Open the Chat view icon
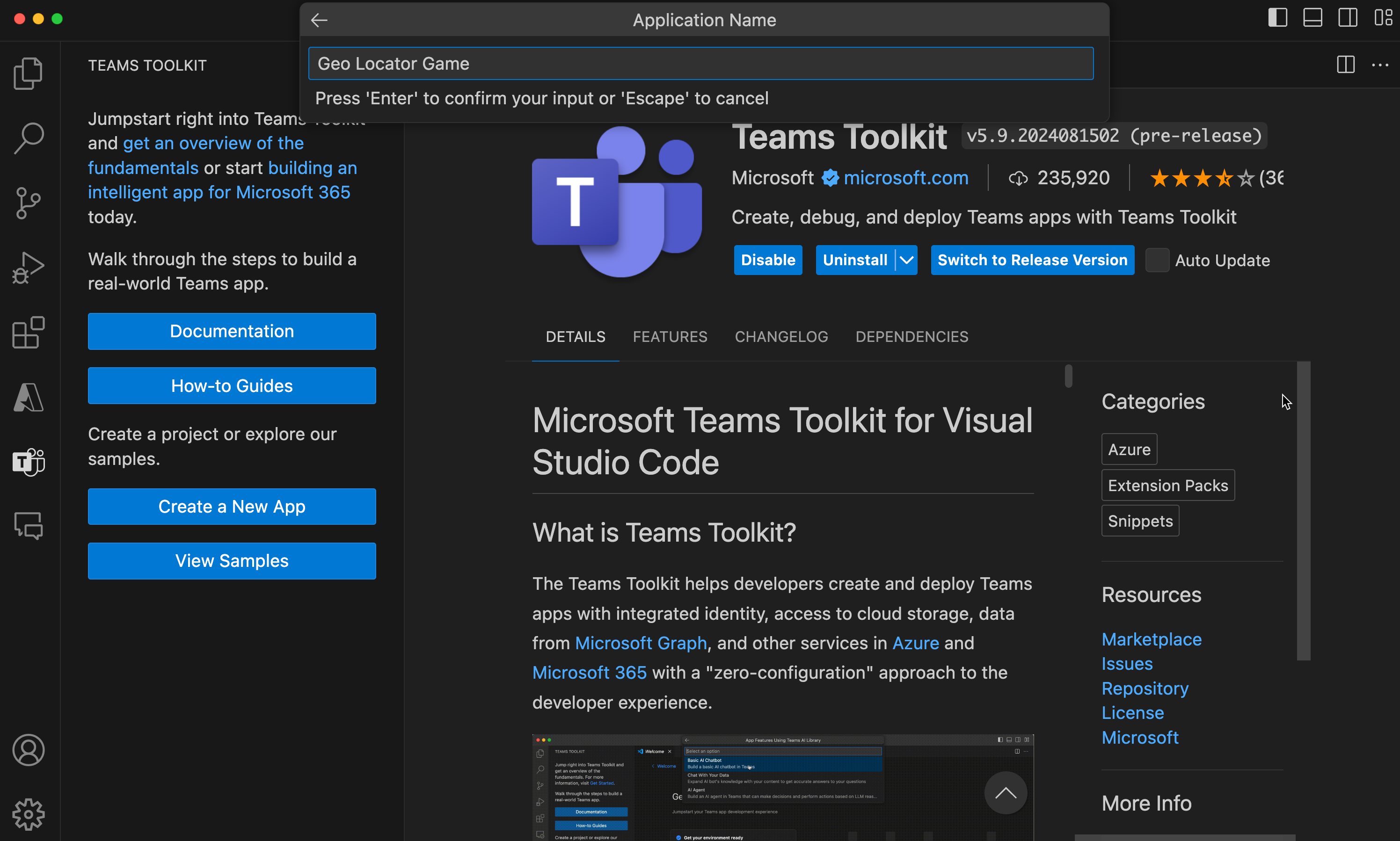Viewport: 1400px width, 841px height. point(29,526)
